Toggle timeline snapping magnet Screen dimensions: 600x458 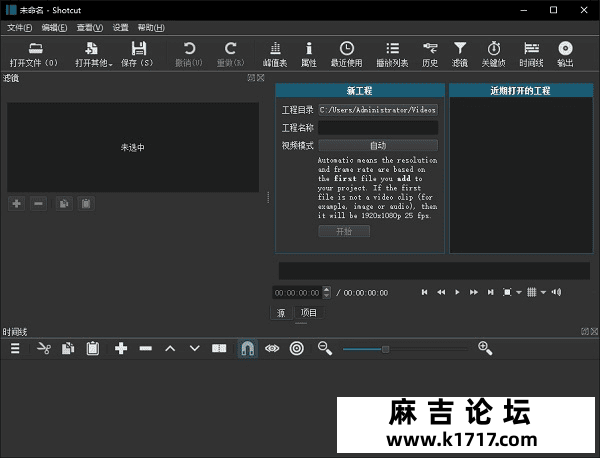coord(248,349)
